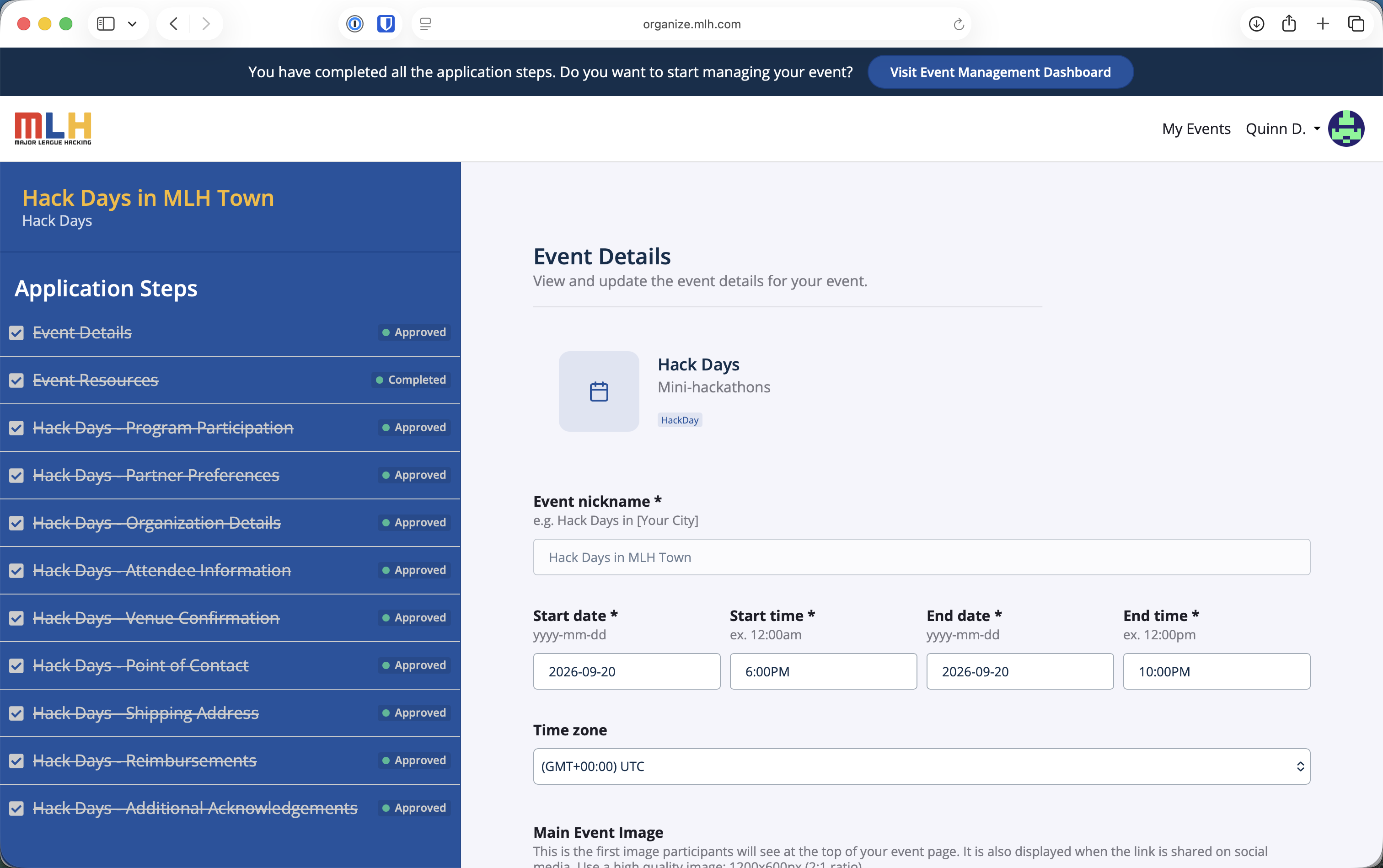
Task: Click the Hack Days in MLH Town title
Action: [x=148, y=198]
